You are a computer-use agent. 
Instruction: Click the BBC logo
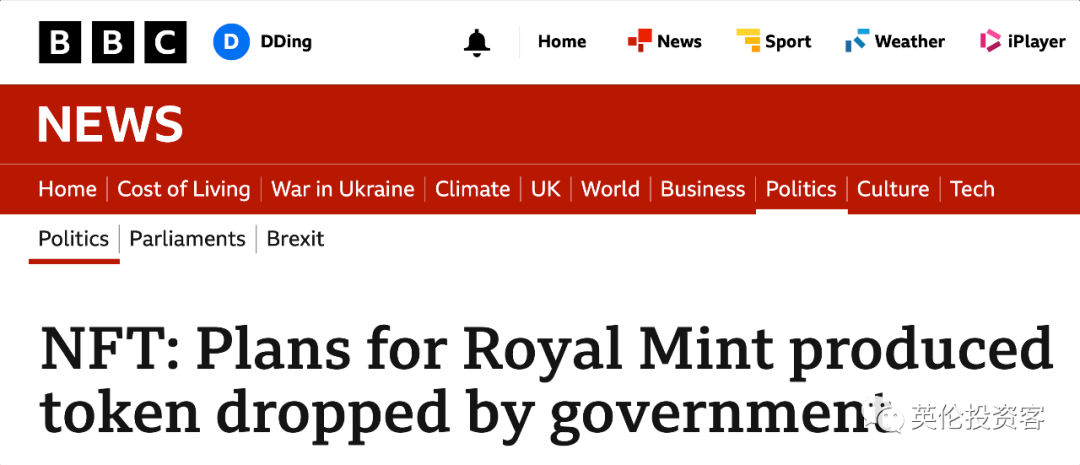[x=112, y=42]
